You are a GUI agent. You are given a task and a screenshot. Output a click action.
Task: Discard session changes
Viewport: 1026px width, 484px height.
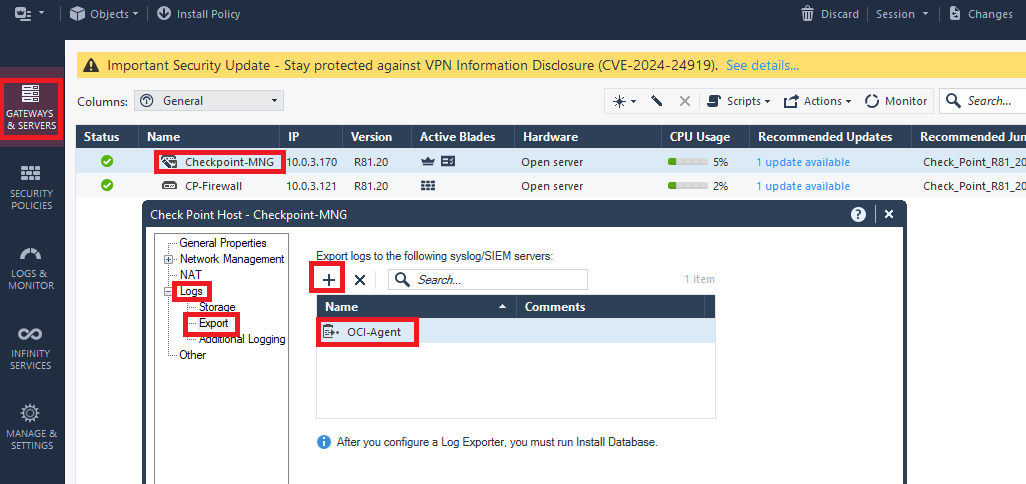point(830,14)
